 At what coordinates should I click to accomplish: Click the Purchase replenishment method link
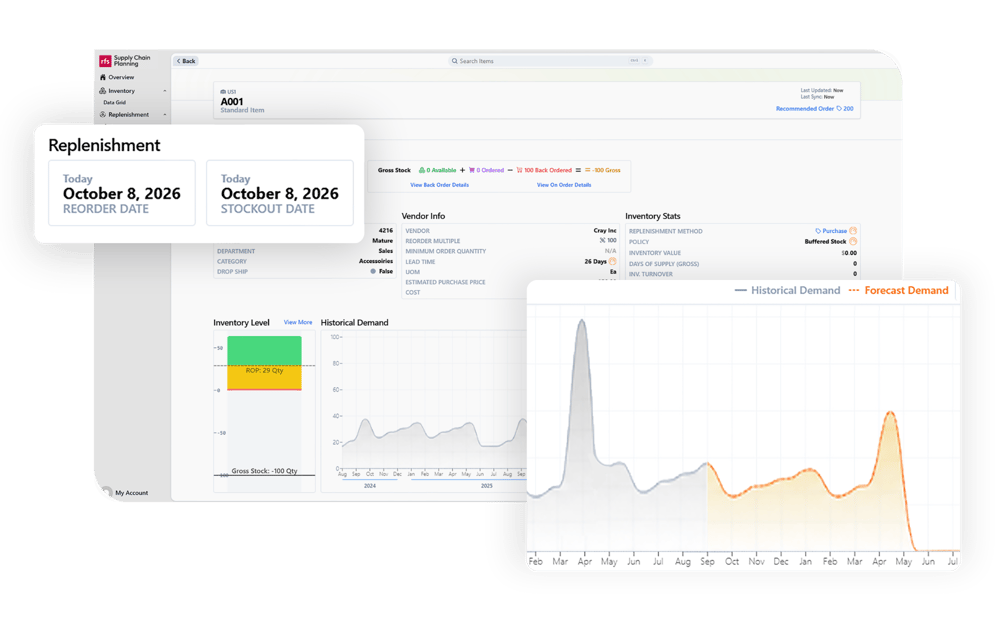tap(835, 231)
